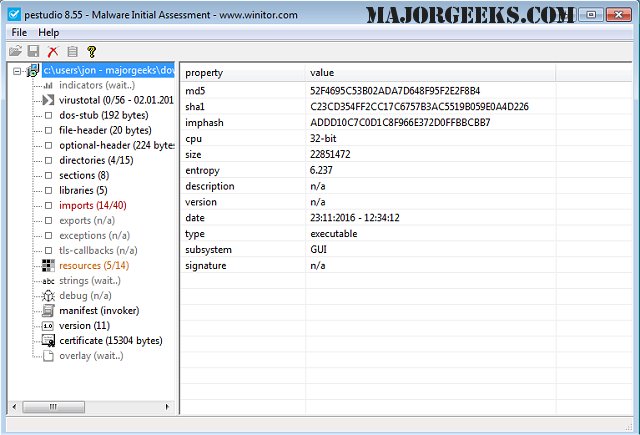Click the red X delete toolbar icon

tap(53, 51)
